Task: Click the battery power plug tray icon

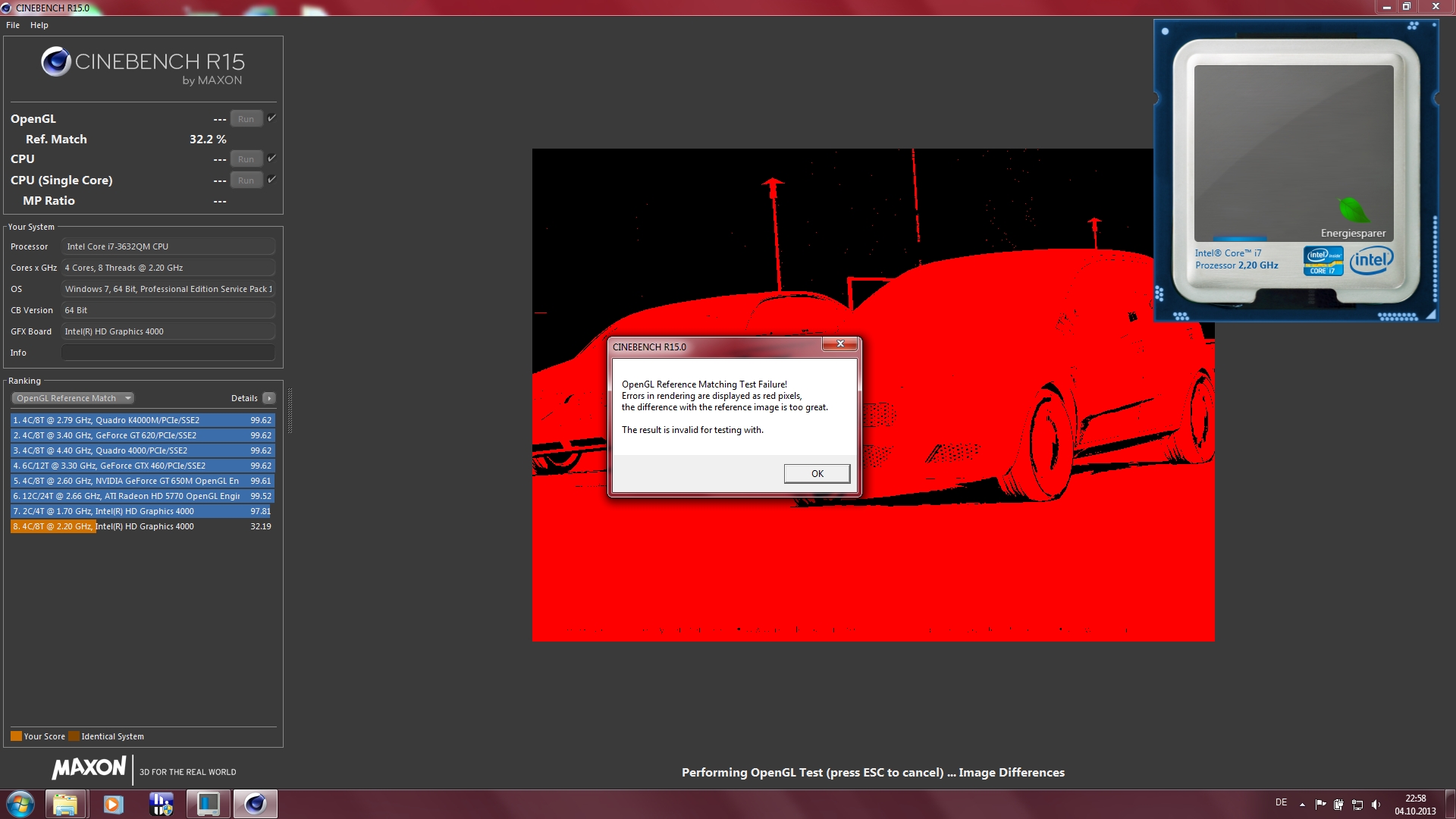Action: tap(1338, 805)
